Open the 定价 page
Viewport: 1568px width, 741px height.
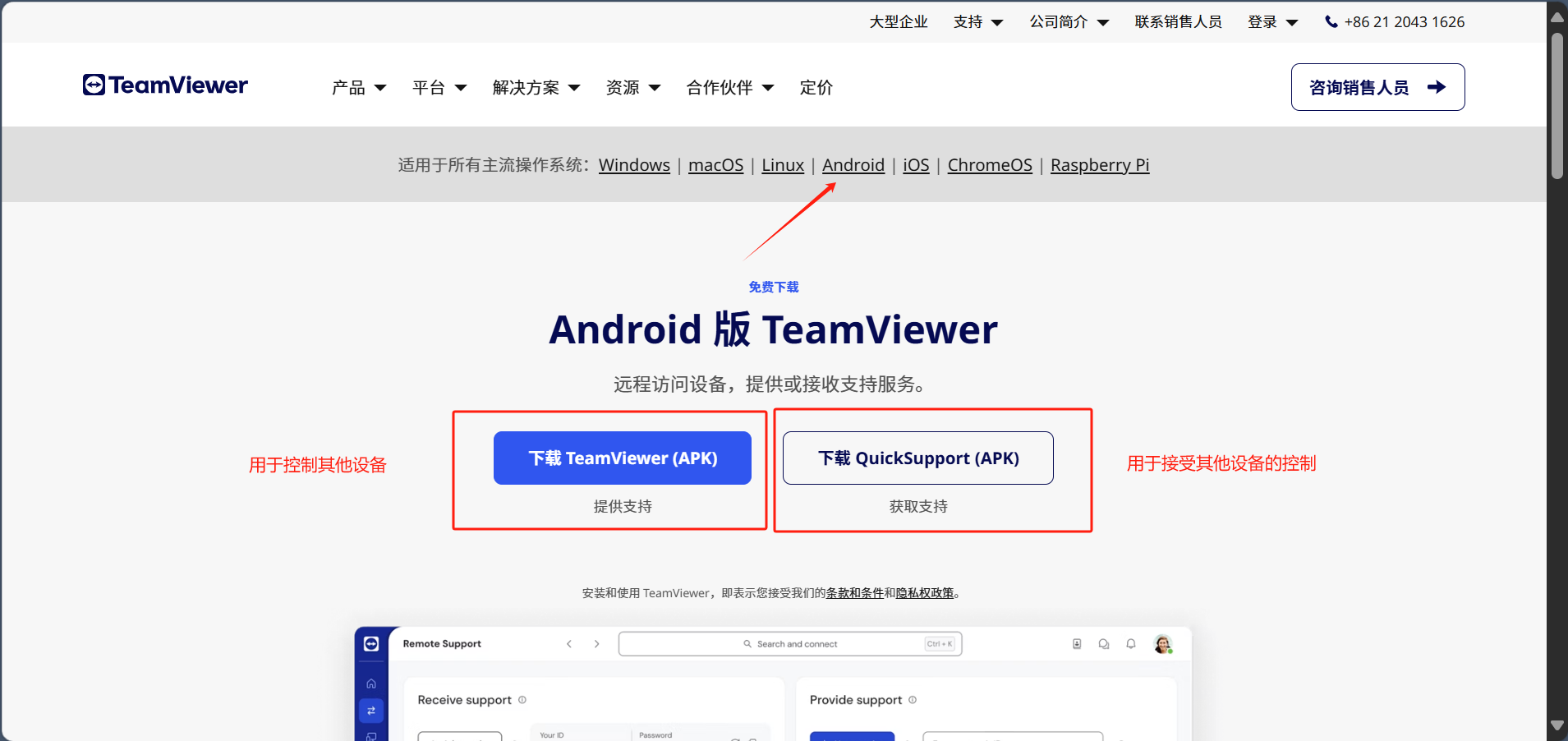[816, 88]
